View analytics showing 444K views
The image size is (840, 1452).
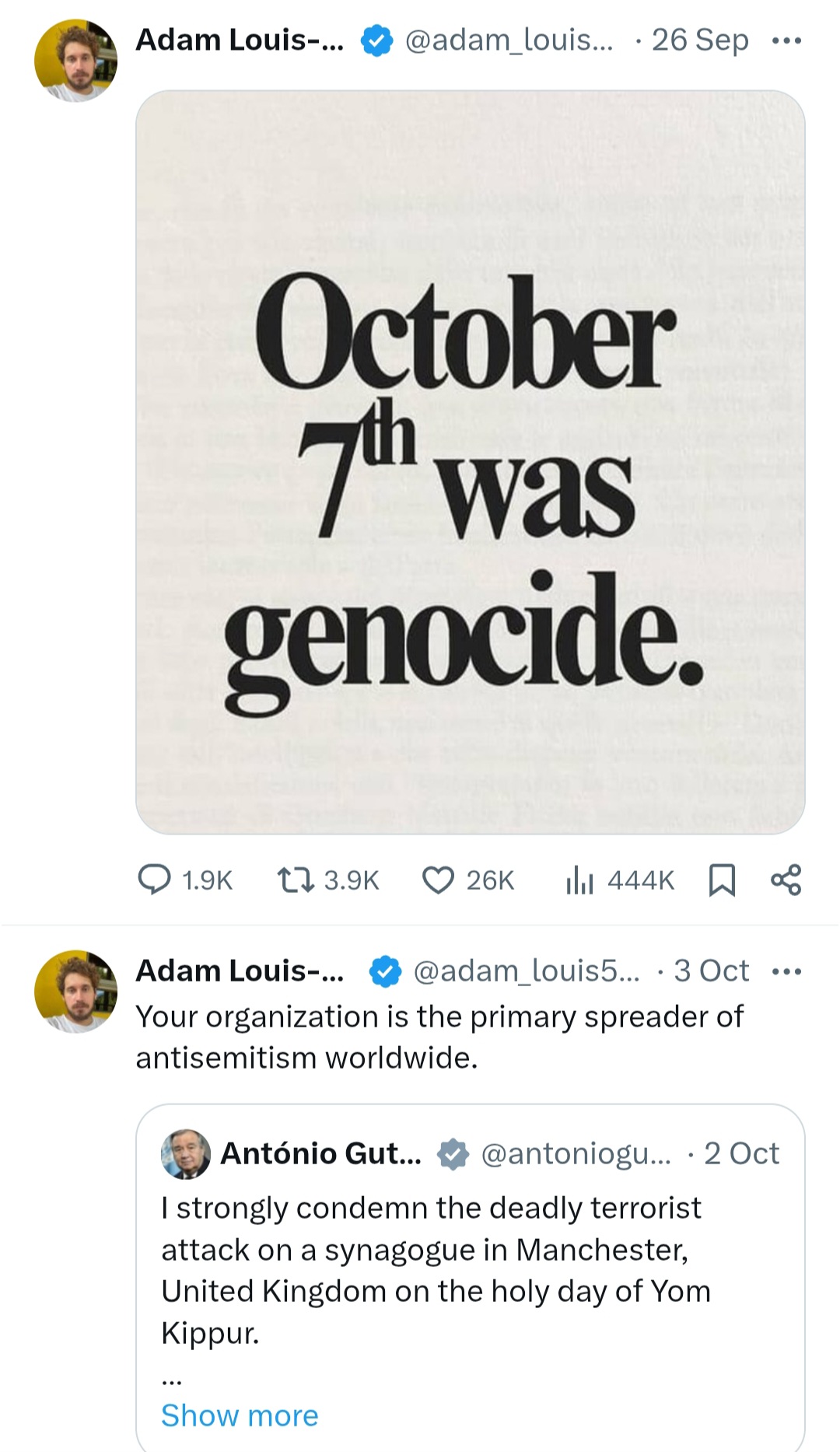620,880
